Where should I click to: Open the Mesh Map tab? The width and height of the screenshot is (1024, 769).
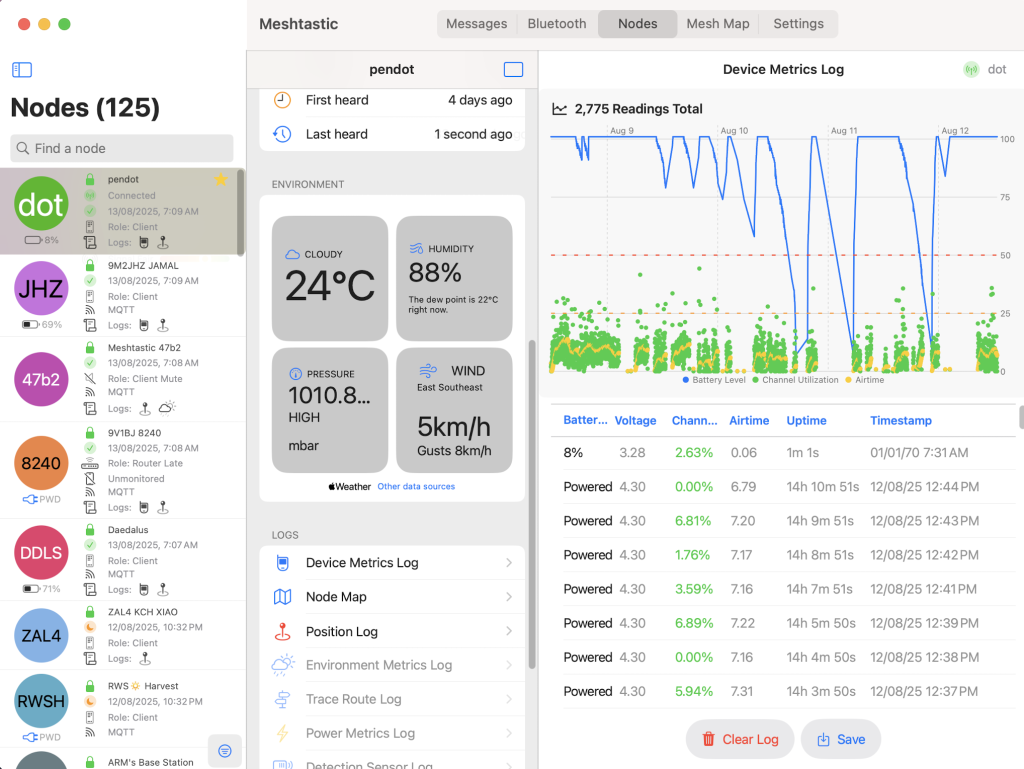coord(718,24)
